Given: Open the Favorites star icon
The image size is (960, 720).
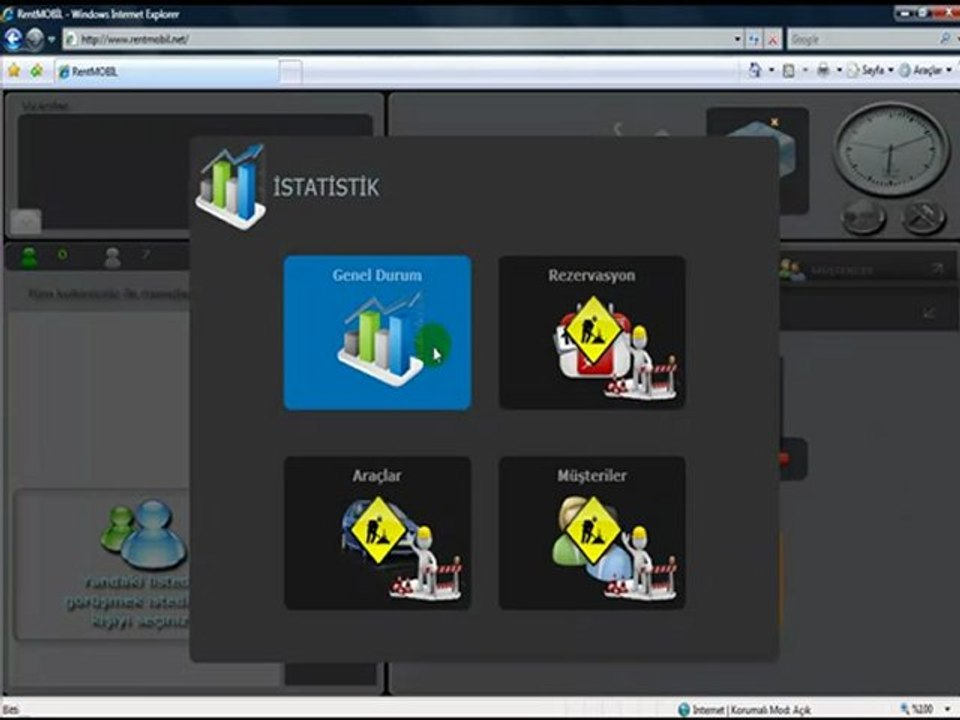Looking at the screenshot, I should click(x=13, y=71).
